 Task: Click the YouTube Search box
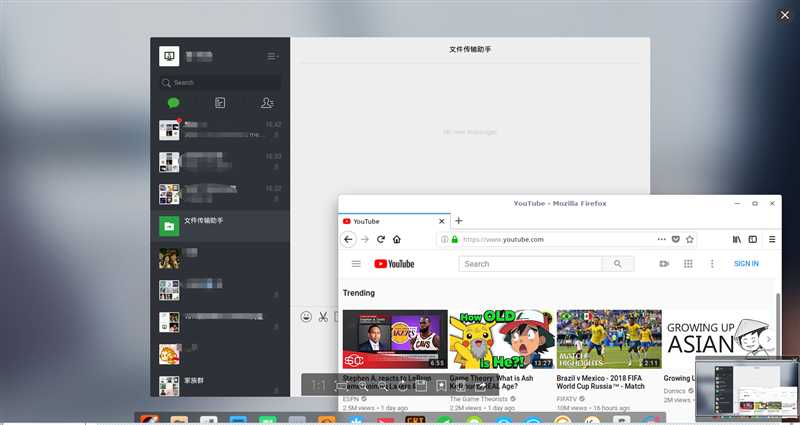530,264
